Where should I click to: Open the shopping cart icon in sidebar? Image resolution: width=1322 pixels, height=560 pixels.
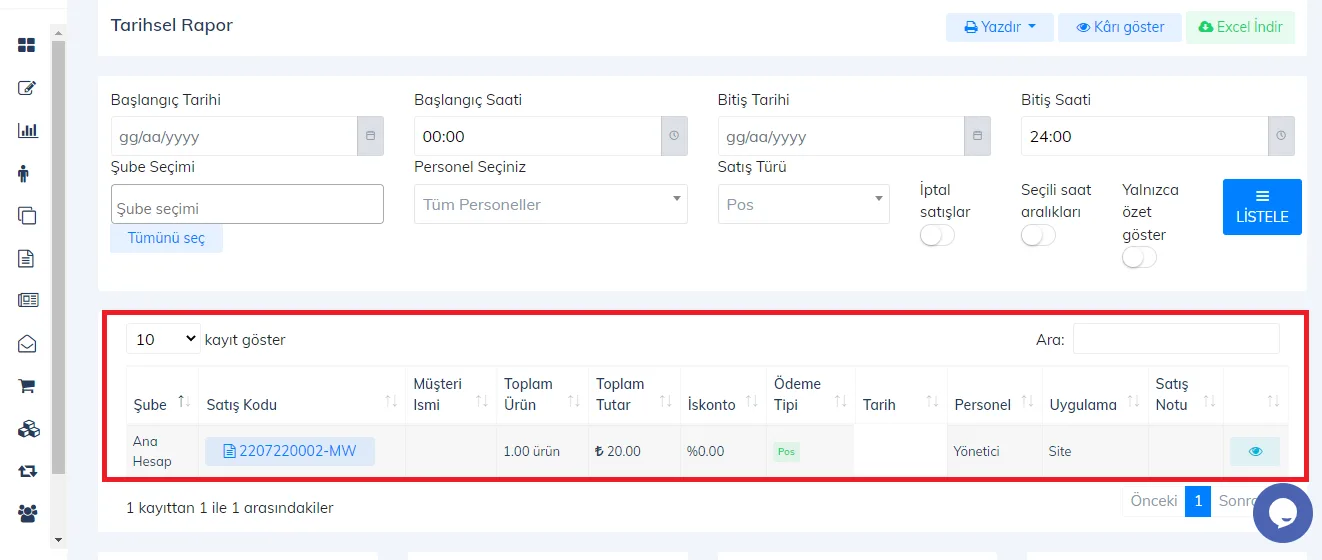point(27,385)
